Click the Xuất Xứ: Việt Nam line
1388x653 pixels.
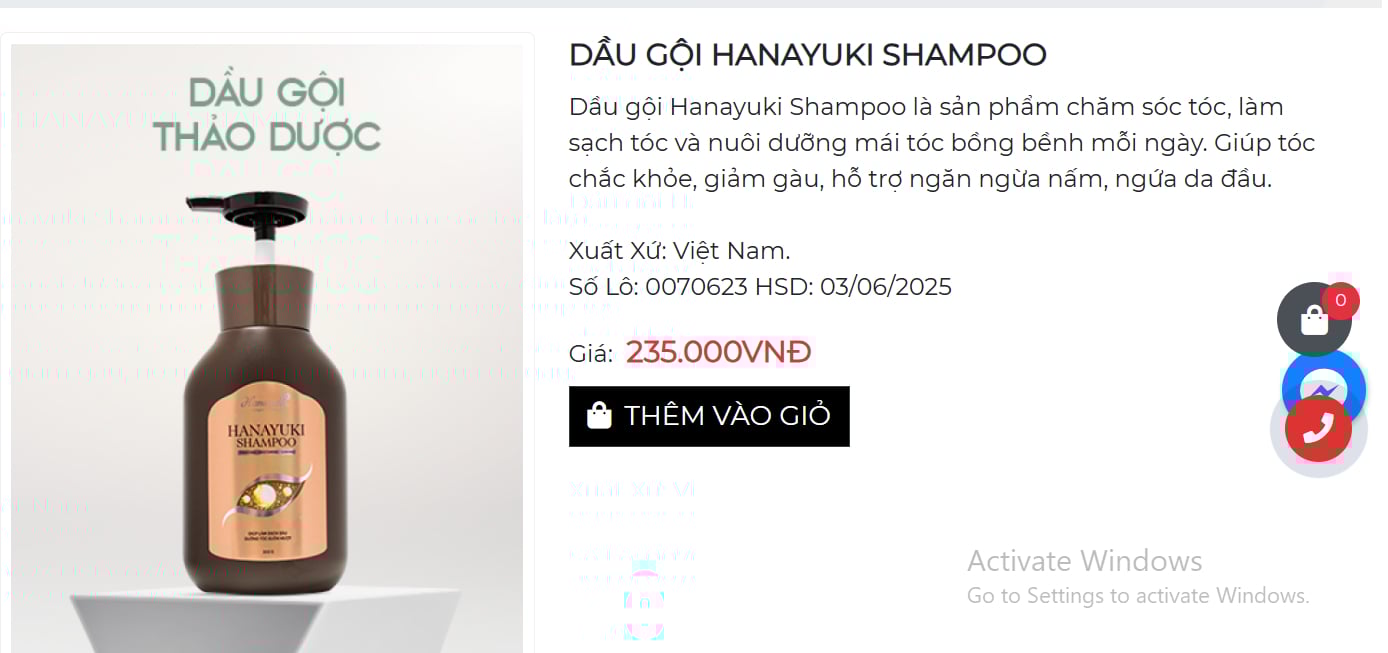(x=679, y=250)
